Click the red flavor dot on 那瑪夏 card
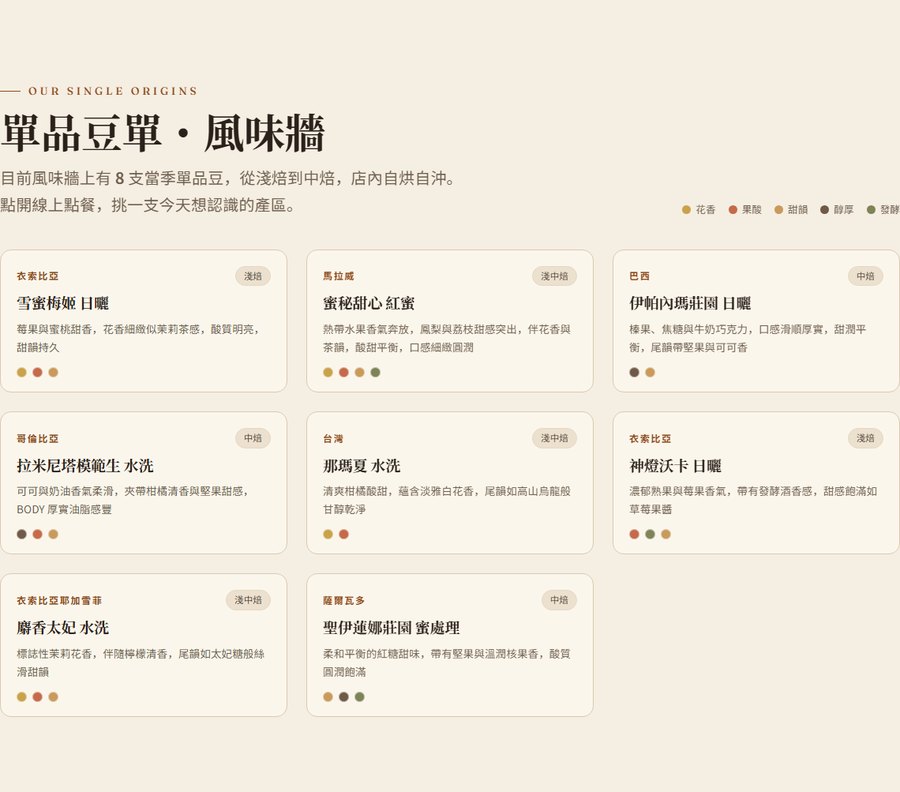 (344, 534)
